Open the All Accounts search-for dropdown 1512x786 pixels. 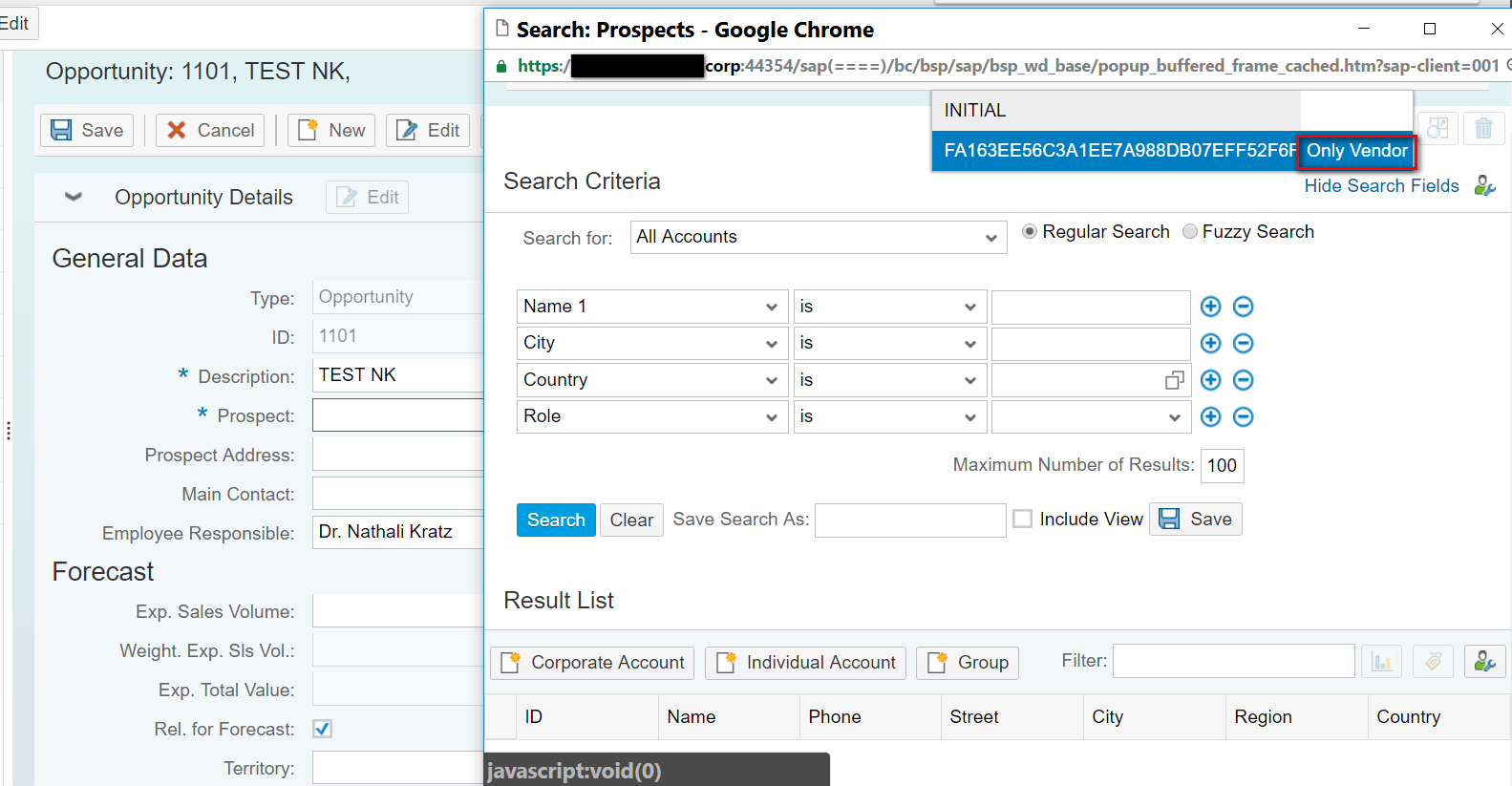coord(819,238)
